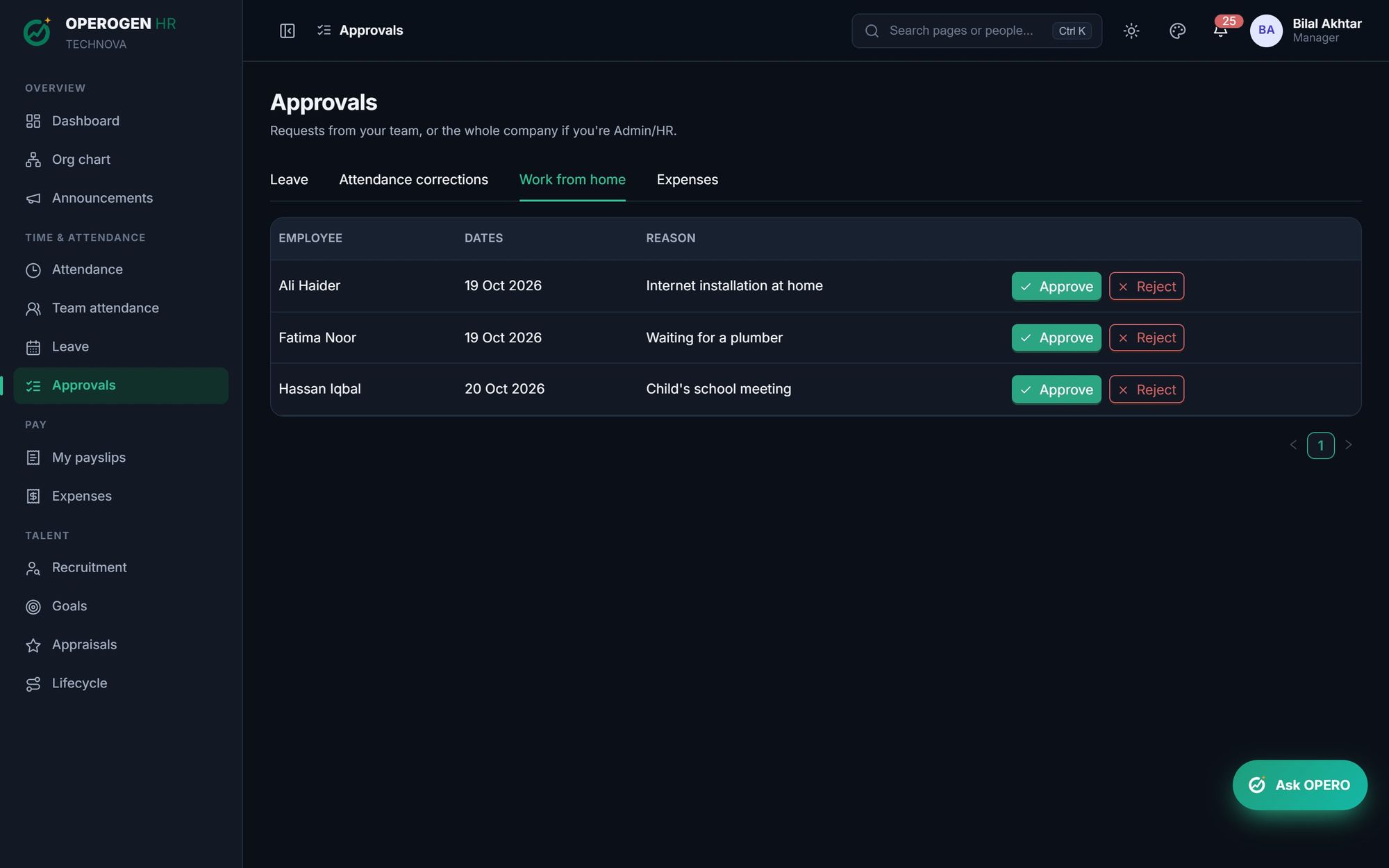Switch to Attendance corrections tab
Screen dimensions: 1389x868
click(413, 179)
